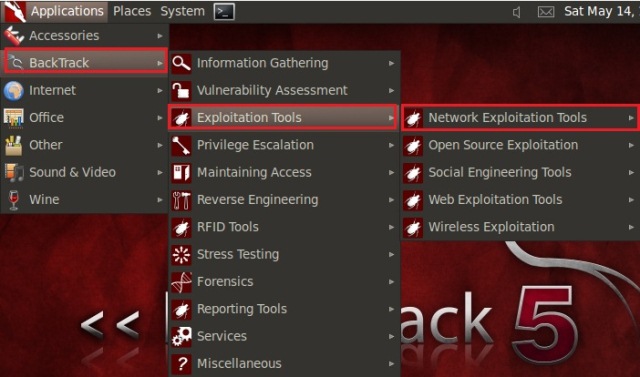Click the 'Maintaining Access' label

[254, 172]
